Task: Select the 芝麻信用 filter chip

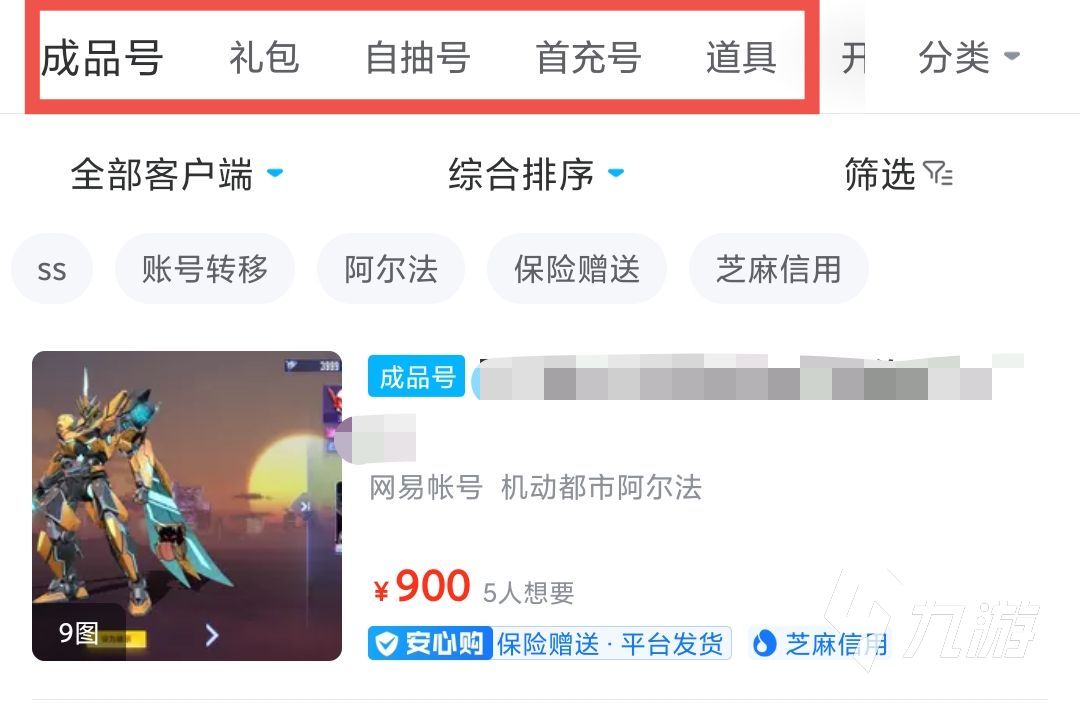Action: (x=778, y=269)
